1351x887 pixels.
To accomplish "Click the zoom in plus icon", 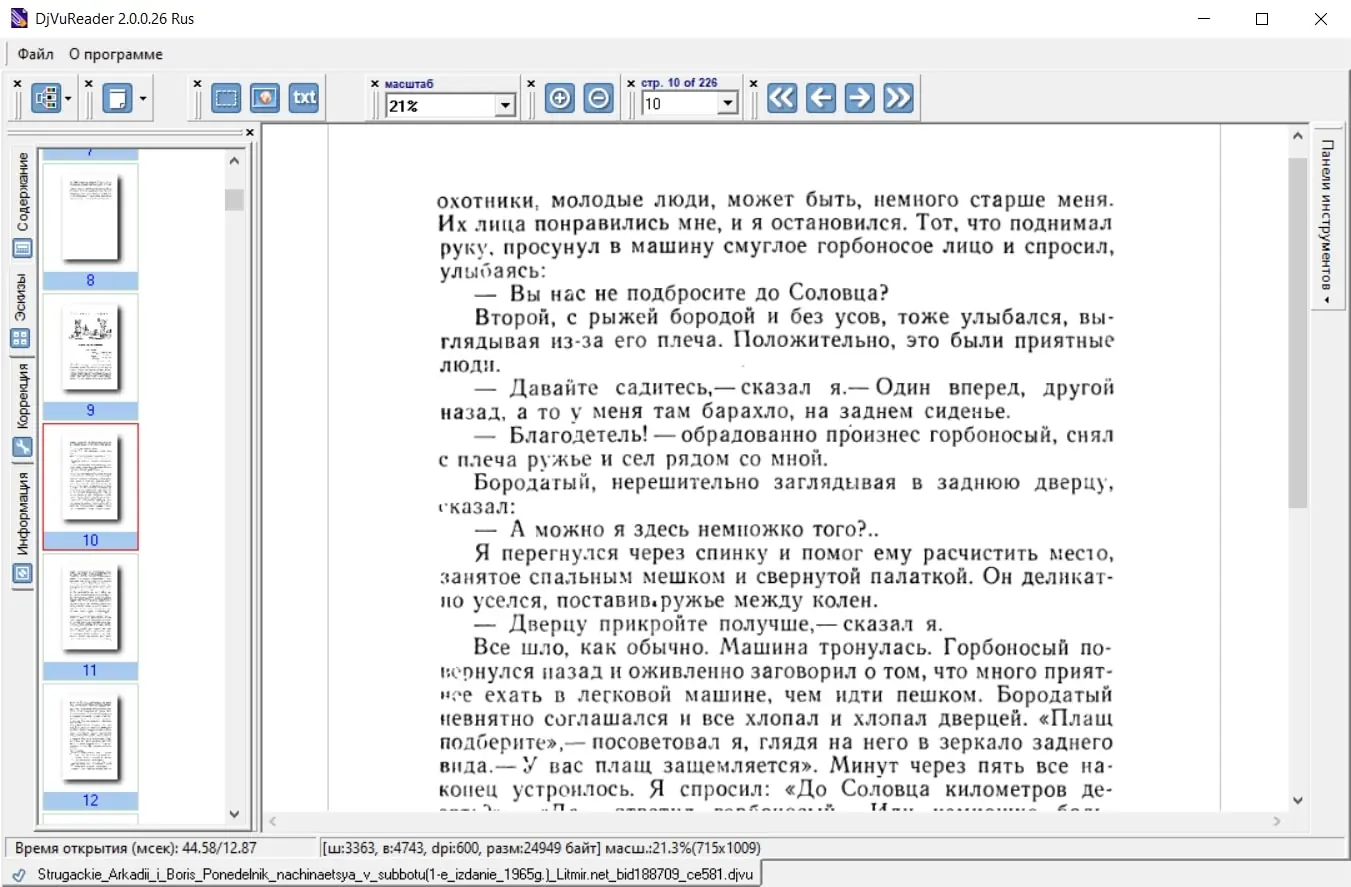I will pyautogui.click(x=560, y=98).
